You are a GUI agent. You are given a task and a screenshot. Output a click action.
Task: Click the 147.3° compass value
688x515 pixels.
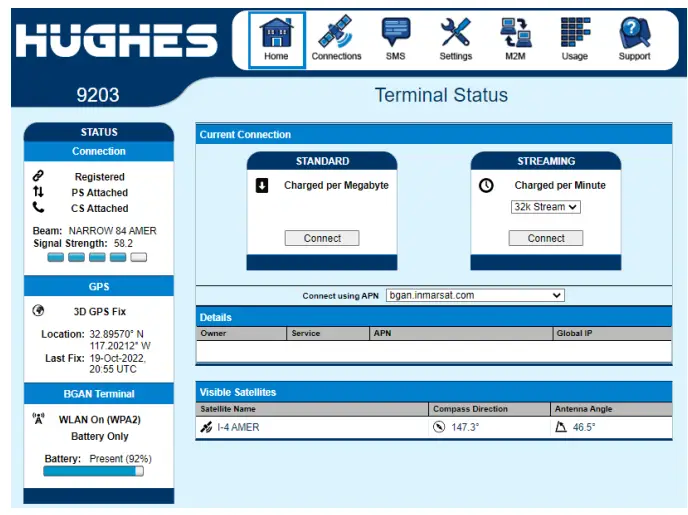point(465,427)
